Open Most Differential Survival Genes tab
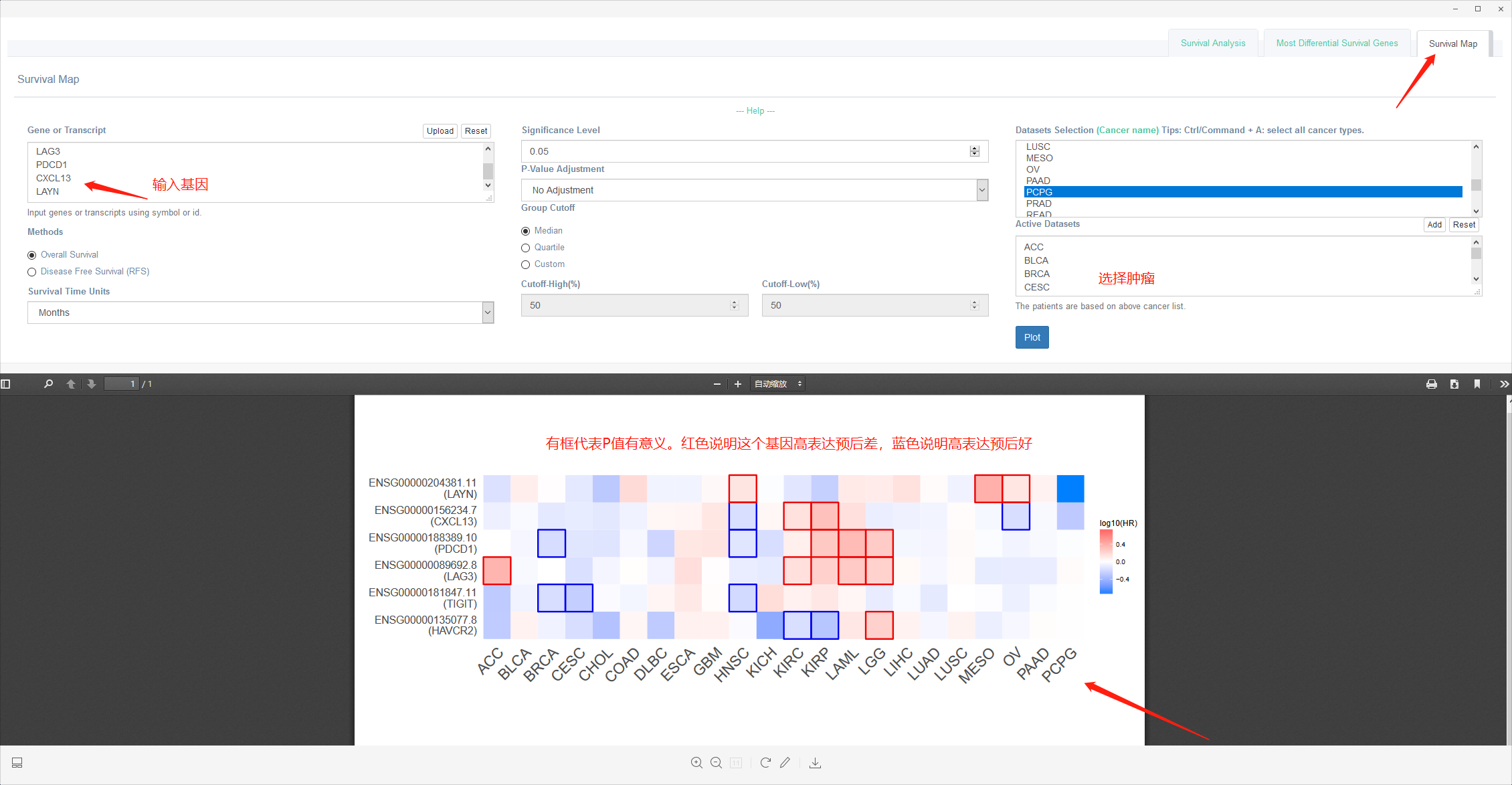Image resolution: width=1512 pixels, height=785 pixels. (1337, 43)
